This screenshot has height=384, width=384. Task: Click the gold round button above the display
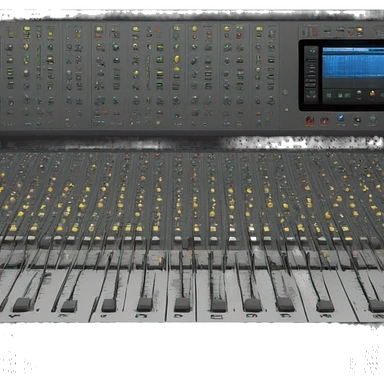click(359, 30)
